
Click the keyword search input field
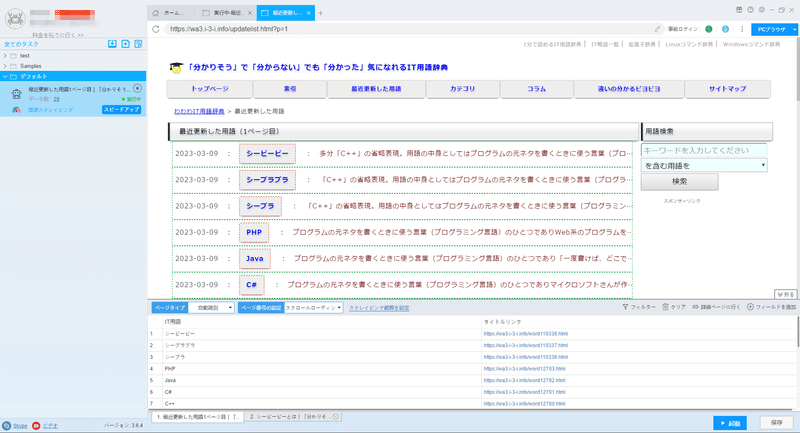click(704, 150)
